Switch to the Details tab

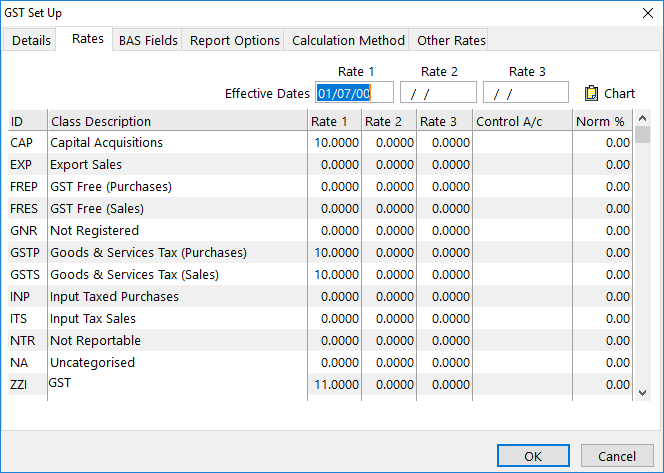coord(31,40)
